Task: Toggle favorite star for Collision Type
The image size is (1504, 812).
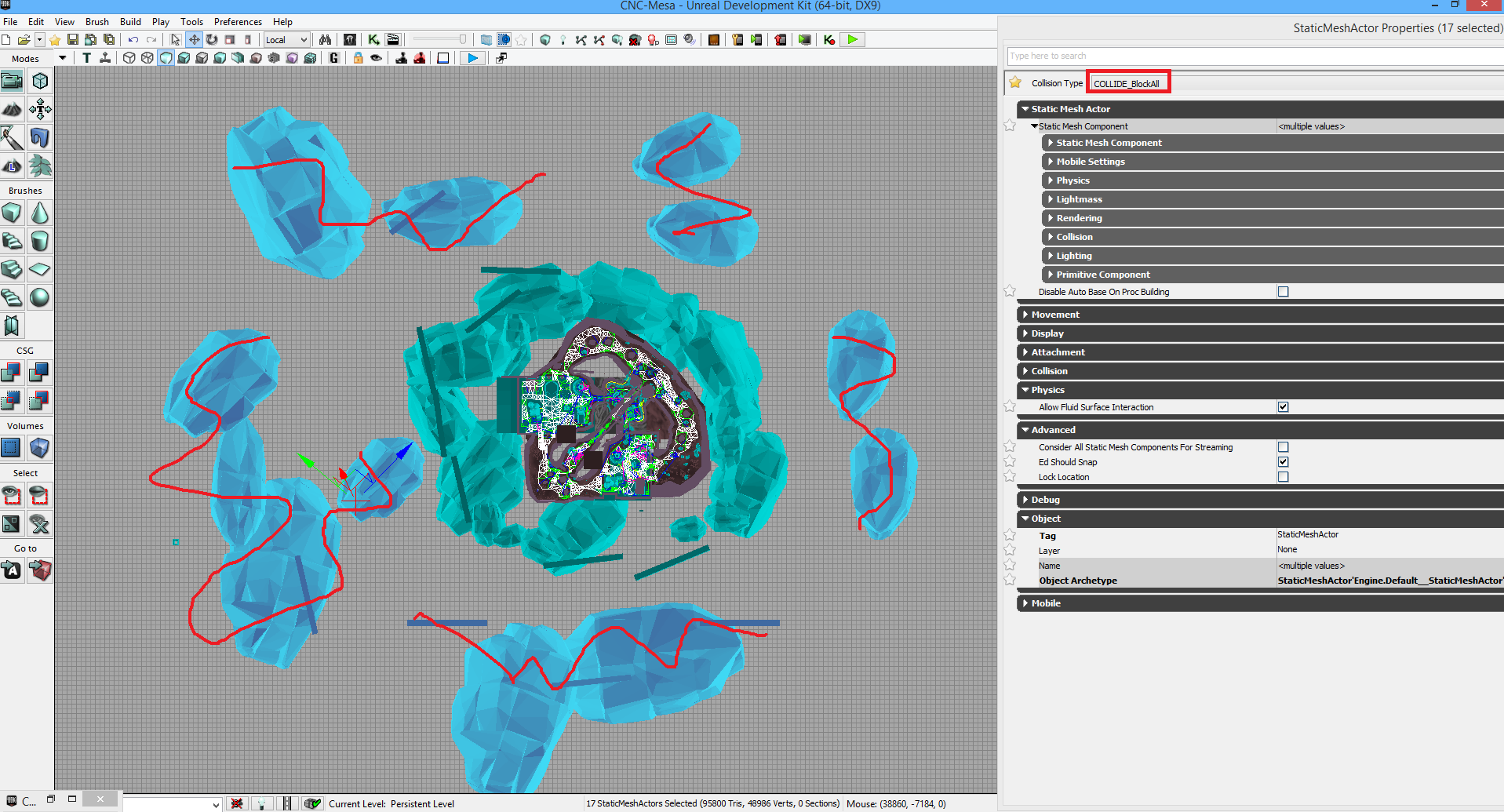Action: pos(1015,82)
